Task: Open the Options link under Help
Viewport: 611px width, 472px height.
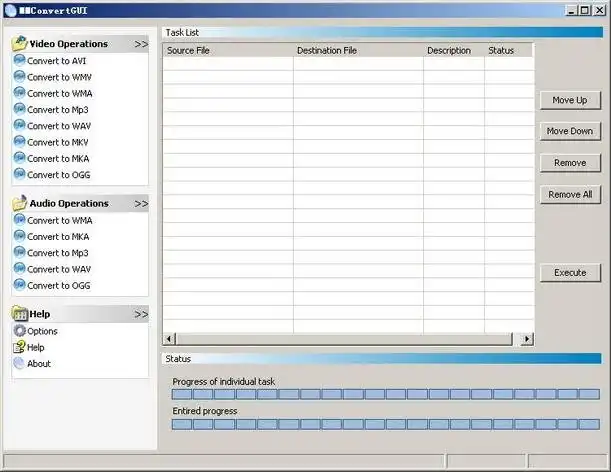Action: click(x=42, y=331)
